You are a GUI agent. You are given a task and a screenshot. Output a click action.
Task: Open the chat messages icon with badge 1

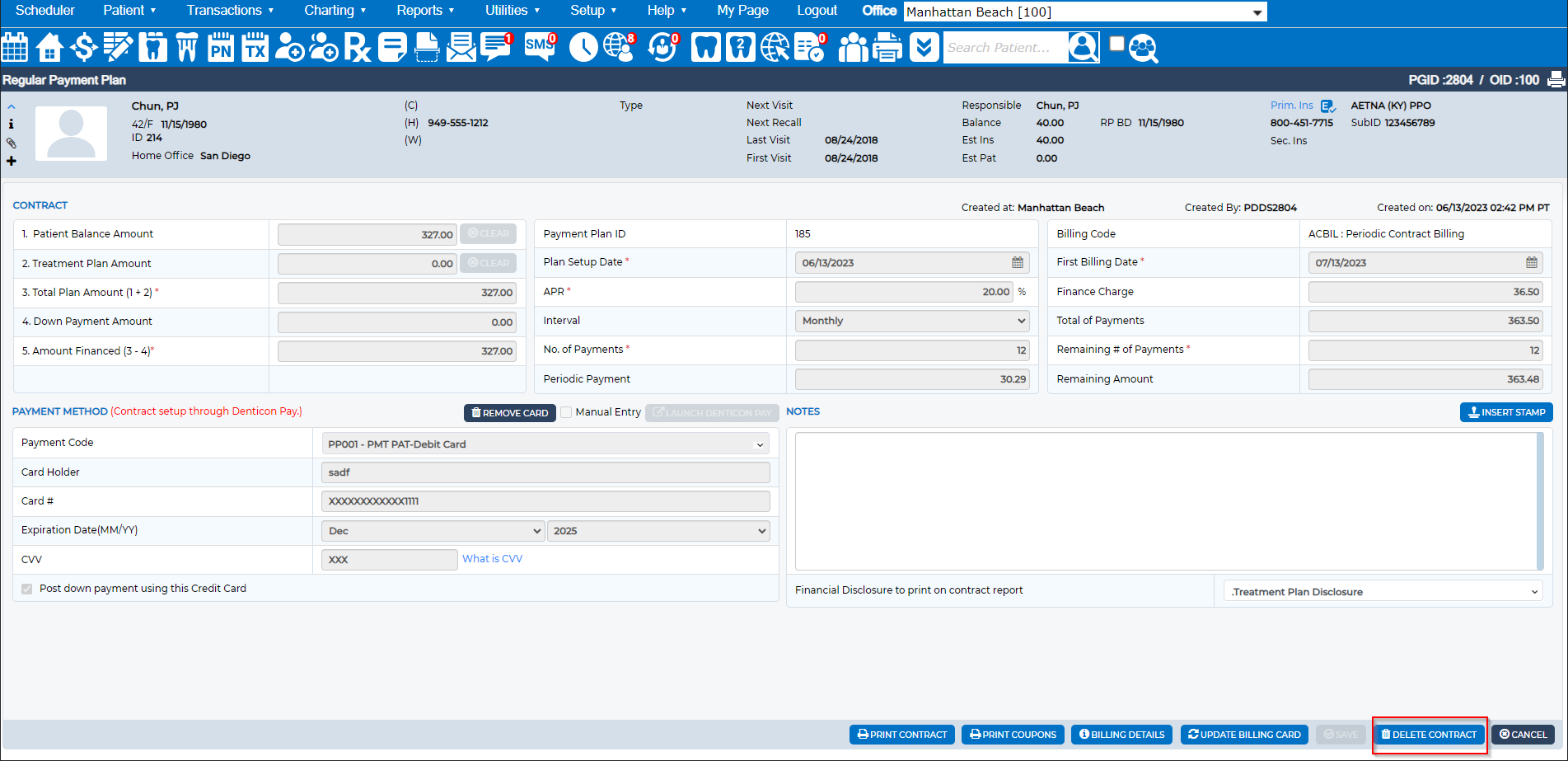(x=497, y=47)
